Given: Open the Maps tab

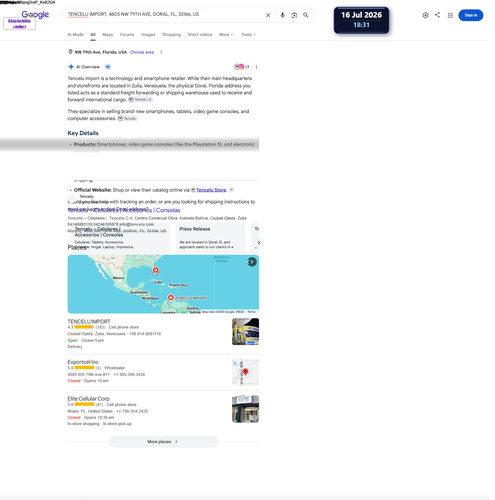Looking at the screenshot, I should [108, 35].
